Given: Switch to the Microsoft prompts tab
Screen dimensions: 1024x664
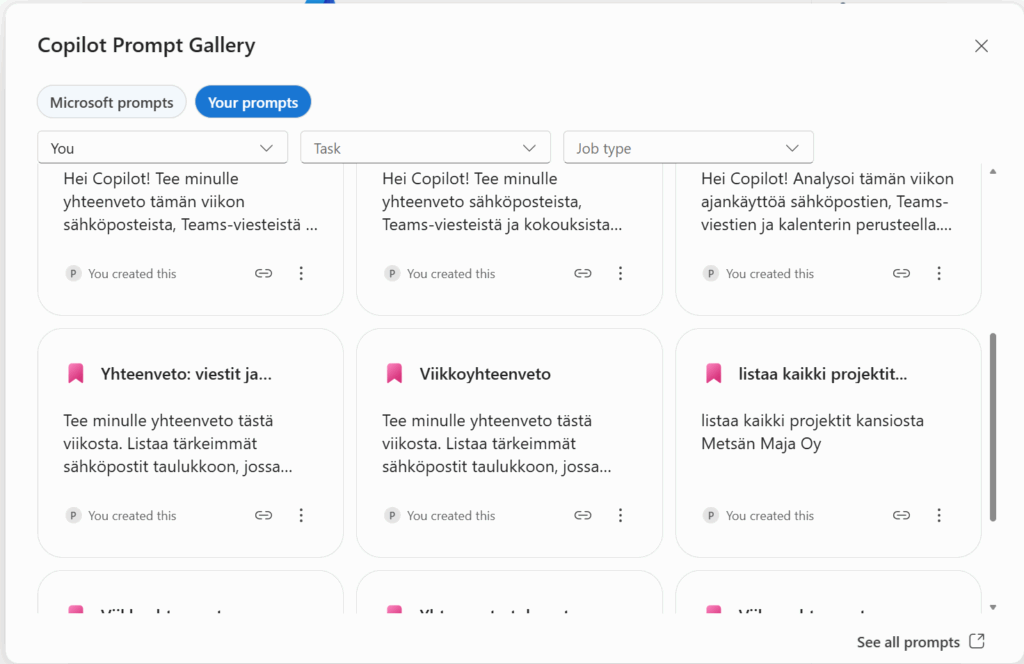Looking at the screenshot, I should [112, 102].
